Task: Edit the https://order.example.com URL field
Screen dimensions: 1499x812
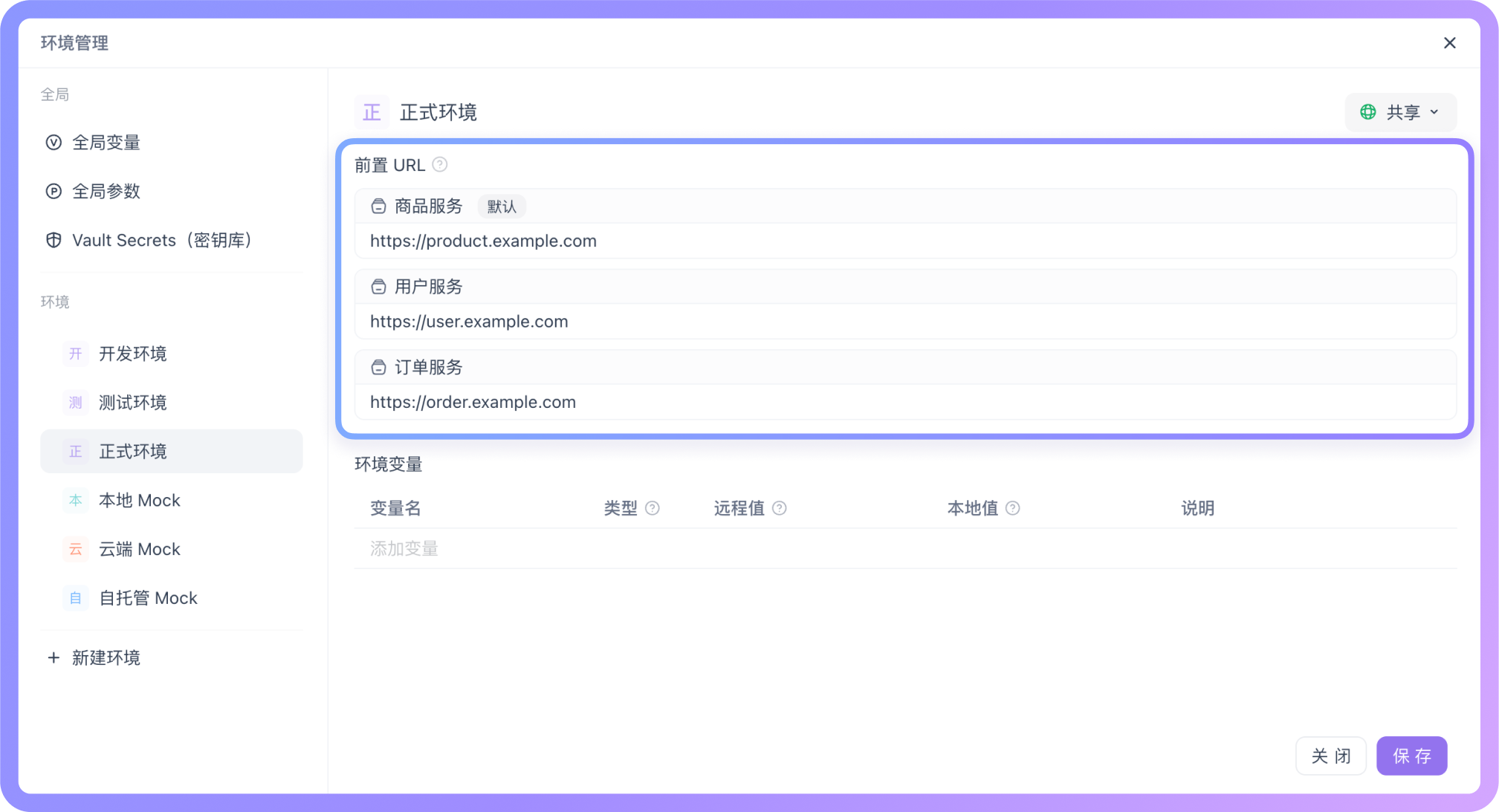Action: [x=905, y=402]
